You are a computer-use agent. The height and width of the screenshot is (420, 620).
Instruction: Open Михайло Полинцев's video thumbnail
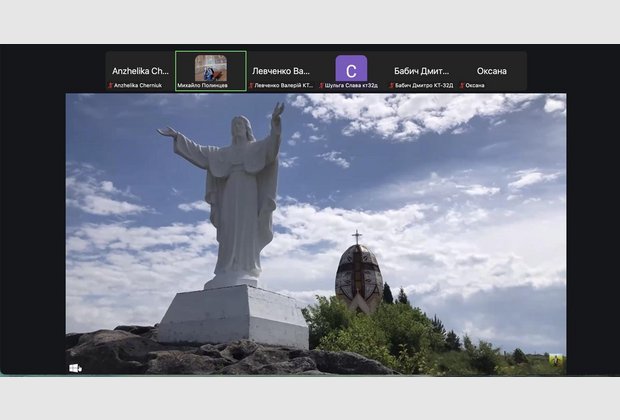210,68
